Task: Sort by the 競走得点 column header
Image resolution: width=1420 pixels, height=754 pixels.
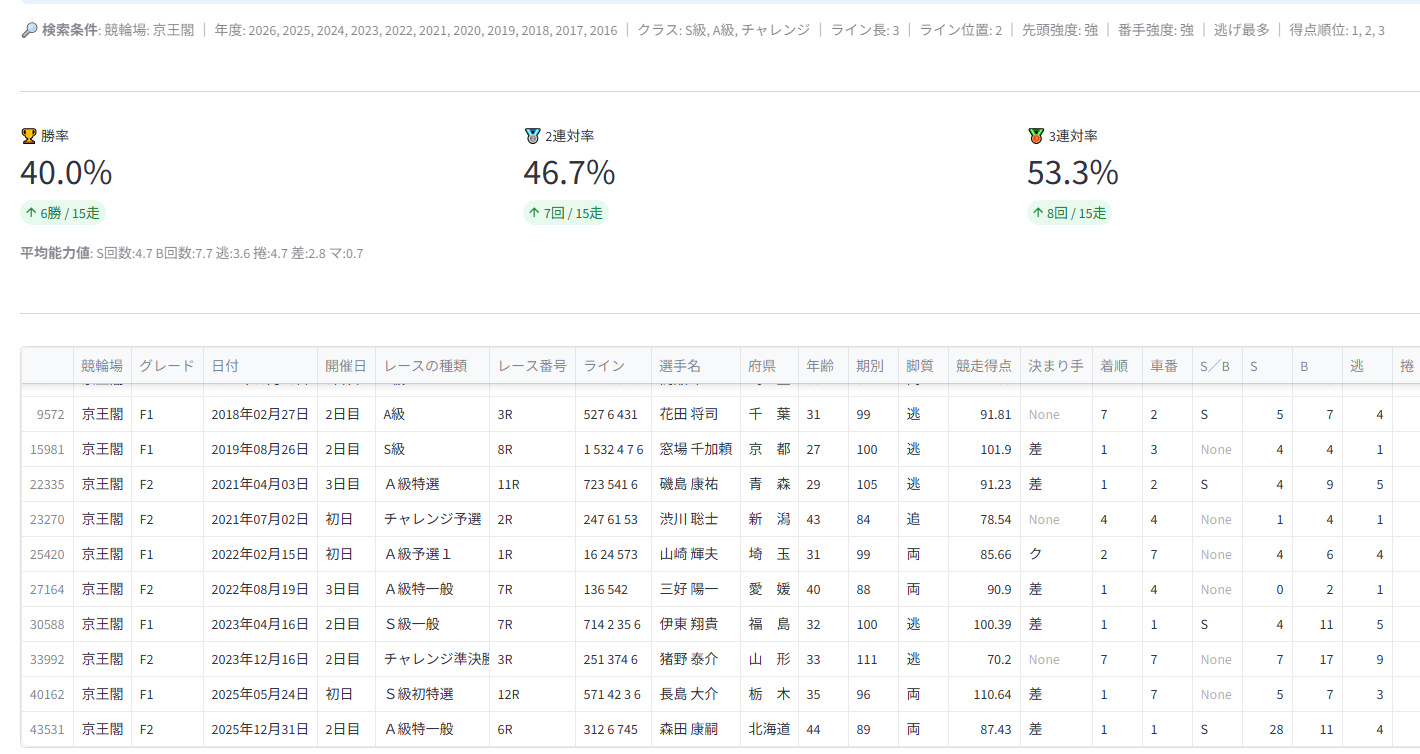Action: (x=984, y=366)
